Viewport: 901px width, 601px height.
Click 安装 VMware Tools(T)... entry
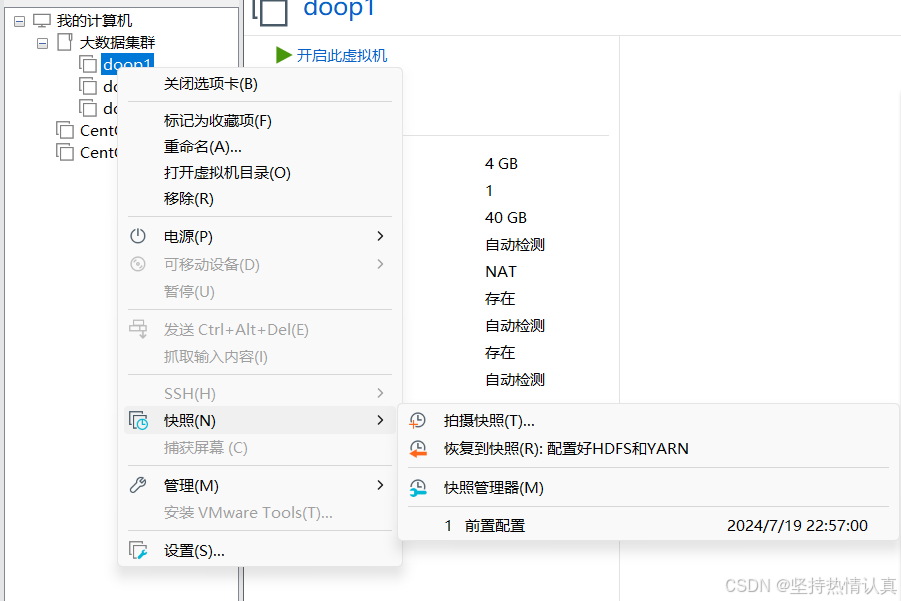(x=260, y=512)
